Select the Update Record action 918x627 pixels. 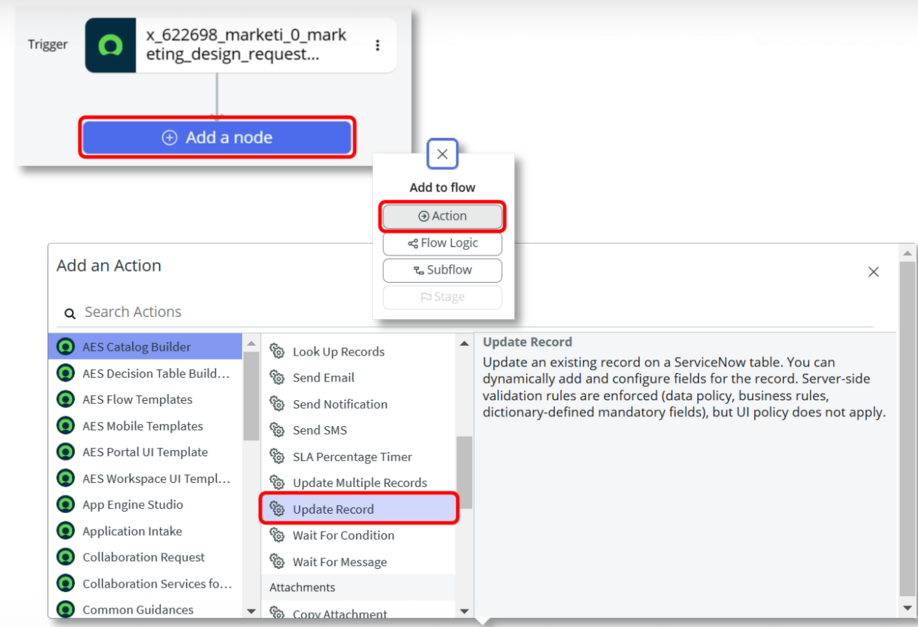point(358,509)
